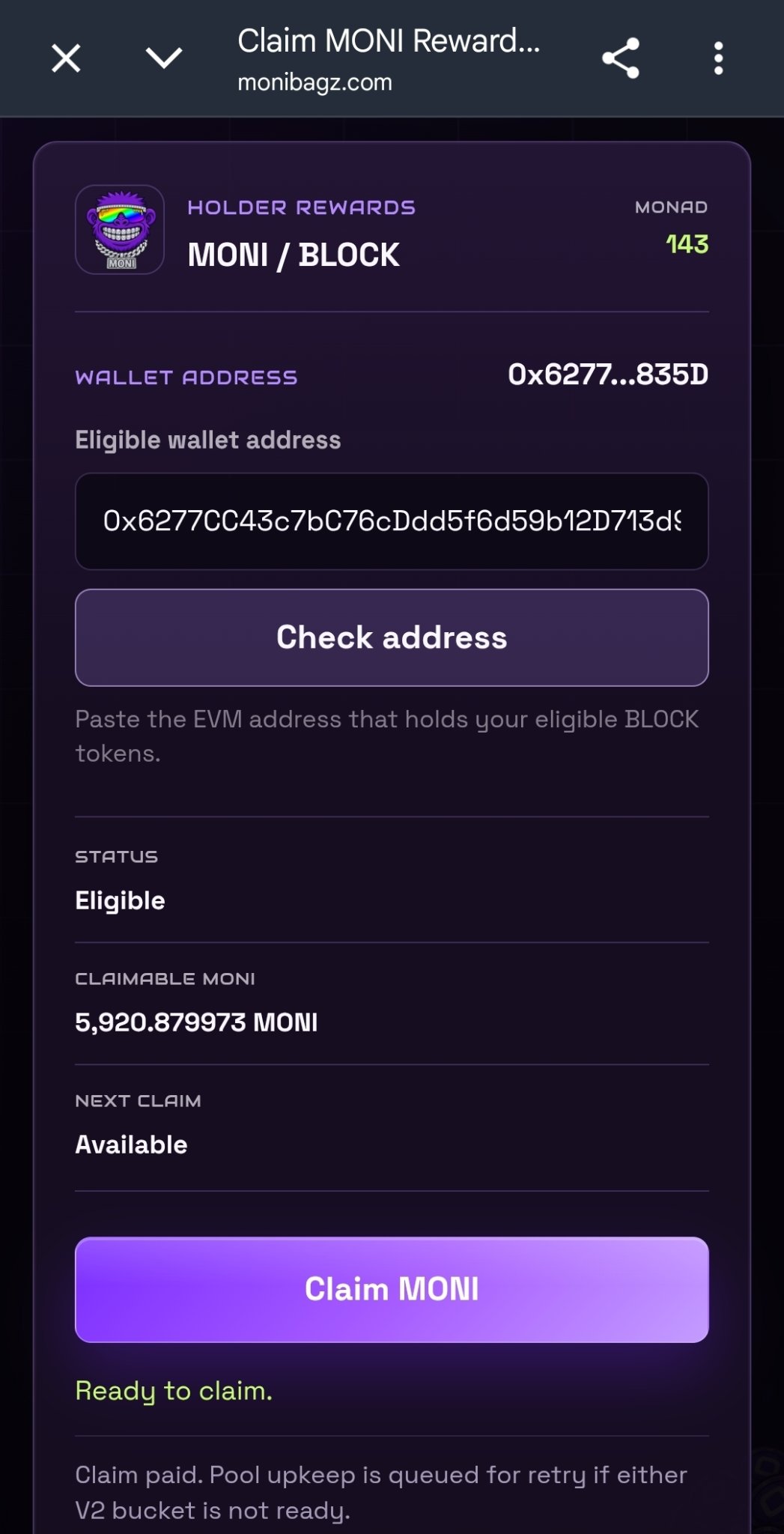Click the WALLET ADDRESS label
The width and height of the screenshot is (784, 1534).
pyautogui.click(x=186, y=378)
